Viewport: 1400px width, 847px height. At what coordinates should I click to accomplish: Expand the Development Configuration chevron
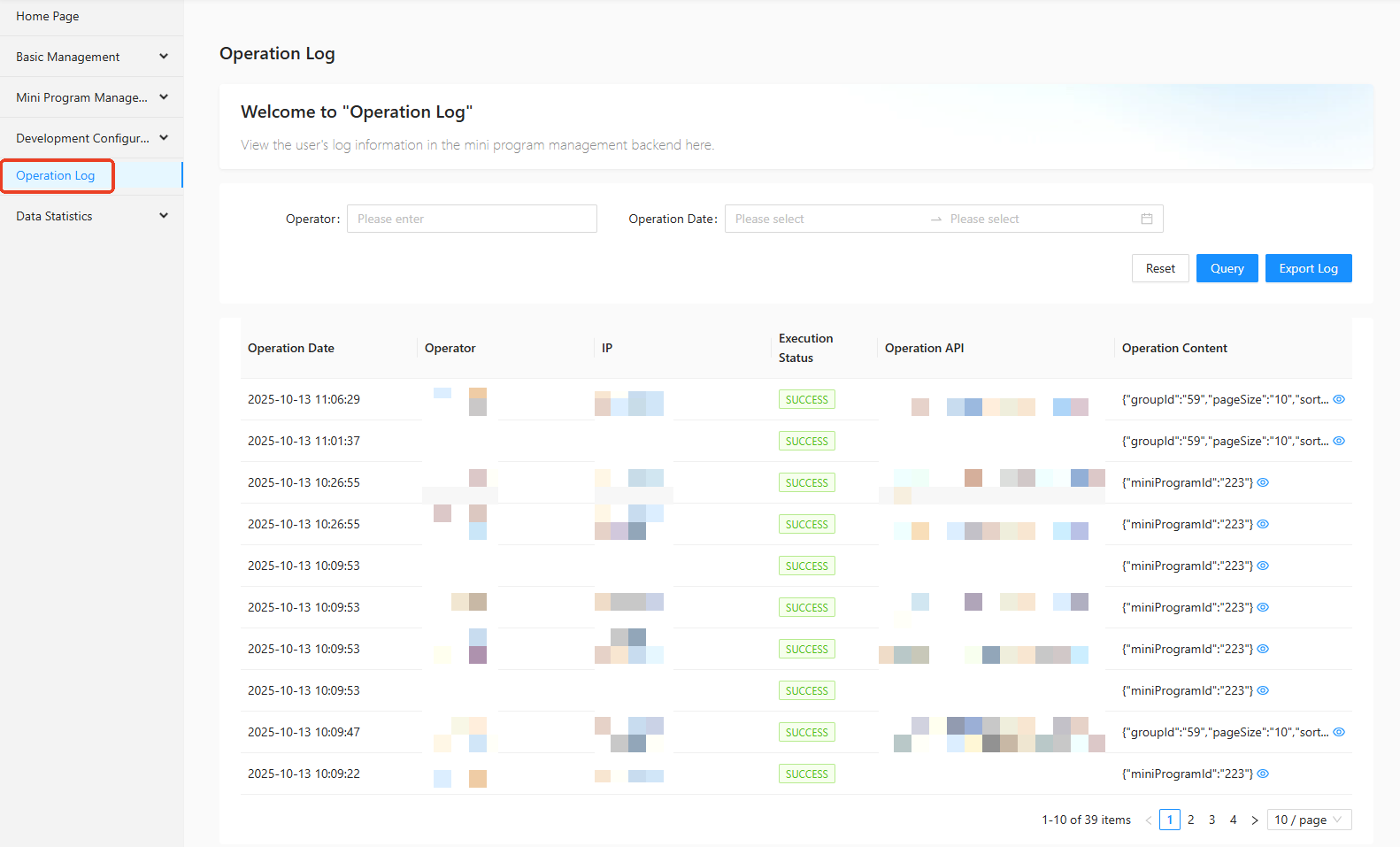pos(164,138)
